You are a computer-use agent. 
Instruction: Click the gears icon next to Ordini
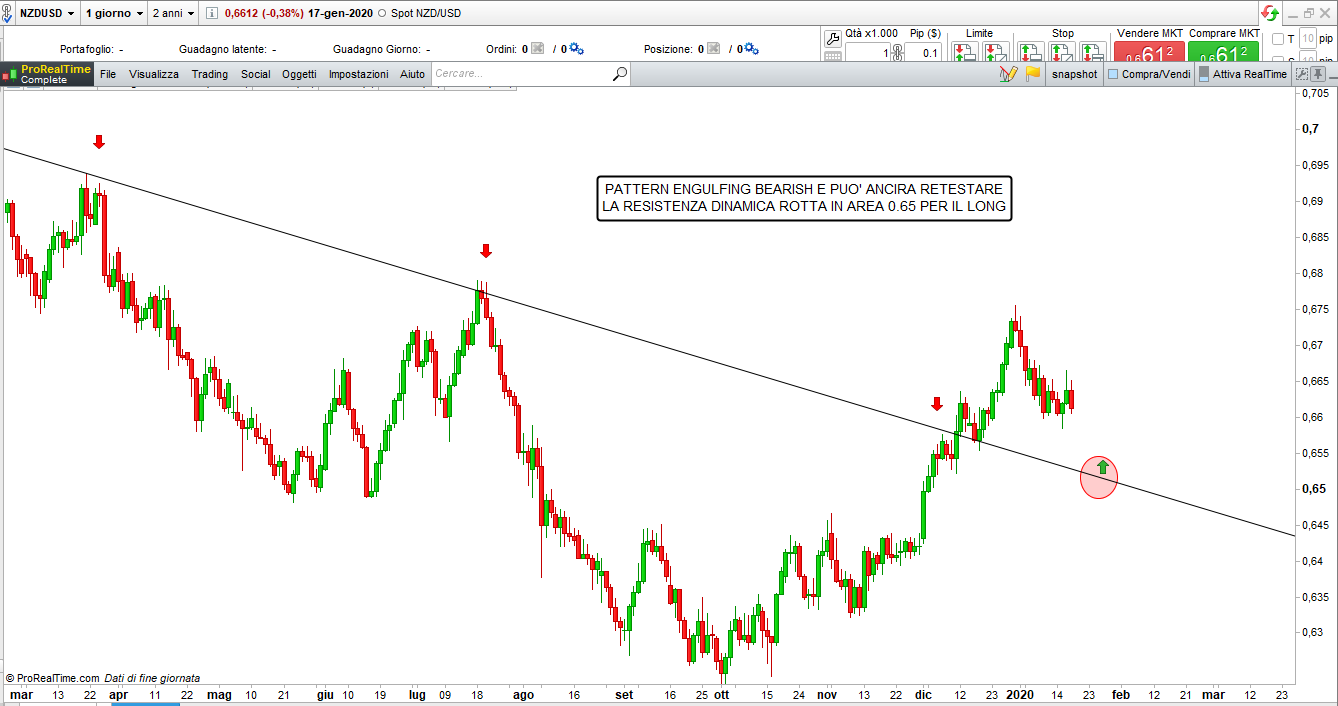[x=576, y=49]
